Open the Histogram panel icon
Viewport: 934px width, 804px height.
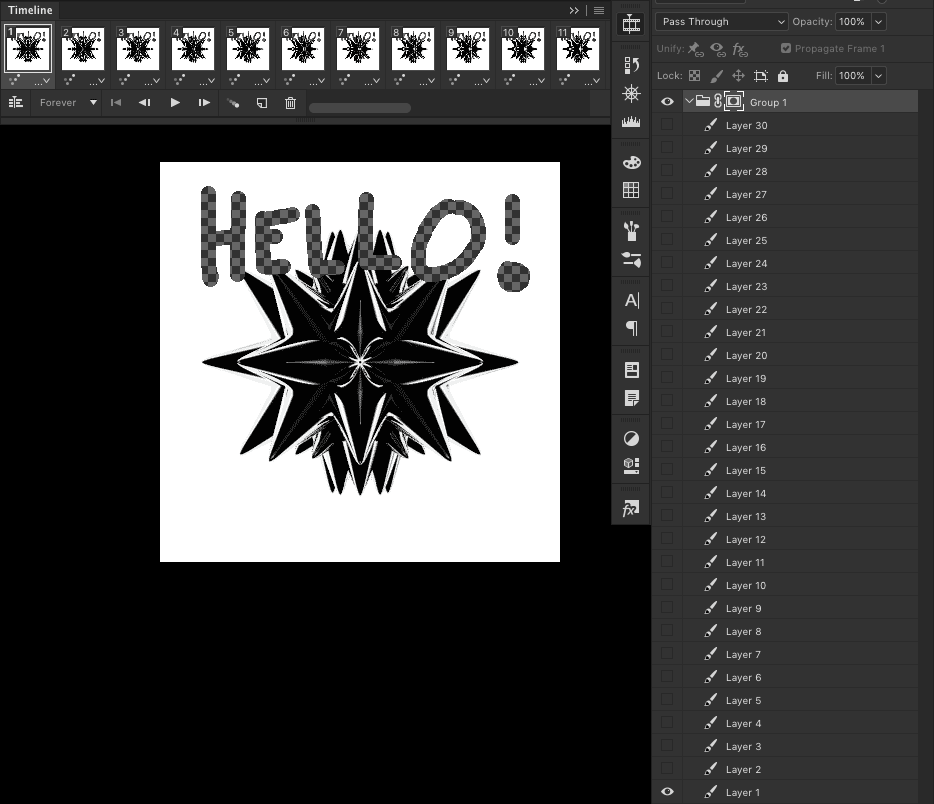(x=631, y=121)
